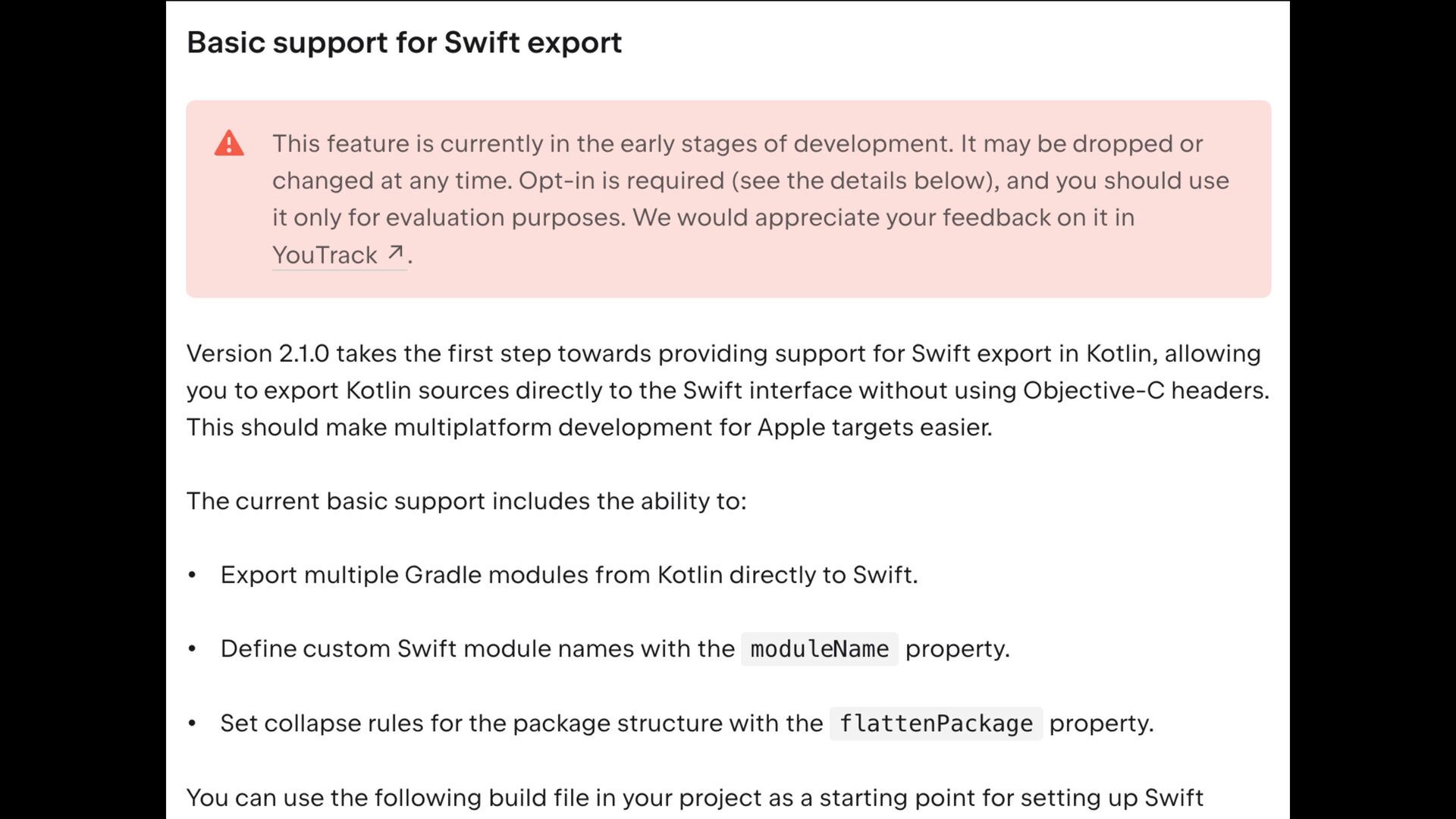Click "it only for evaluation purposes" warning line

[449, 218]
